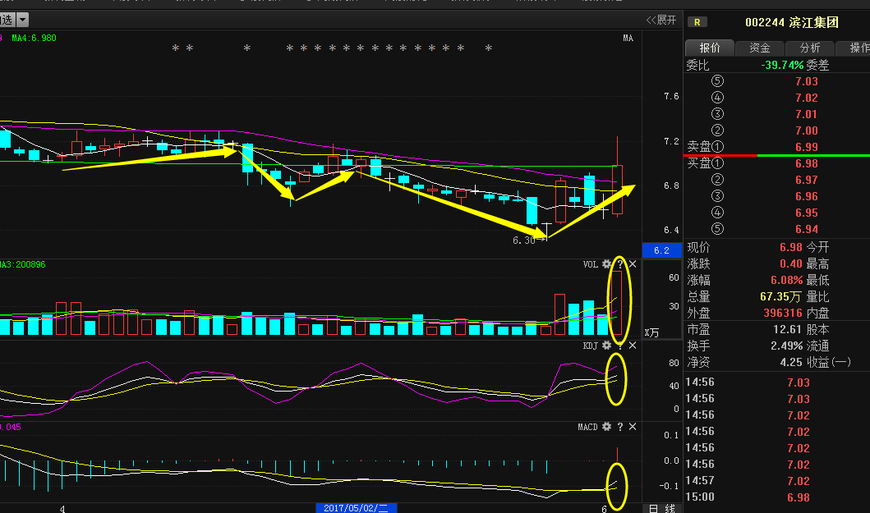
Task: Select buy level 3 price 6.96
Action: pyautogui.click(x=806, y=196)
